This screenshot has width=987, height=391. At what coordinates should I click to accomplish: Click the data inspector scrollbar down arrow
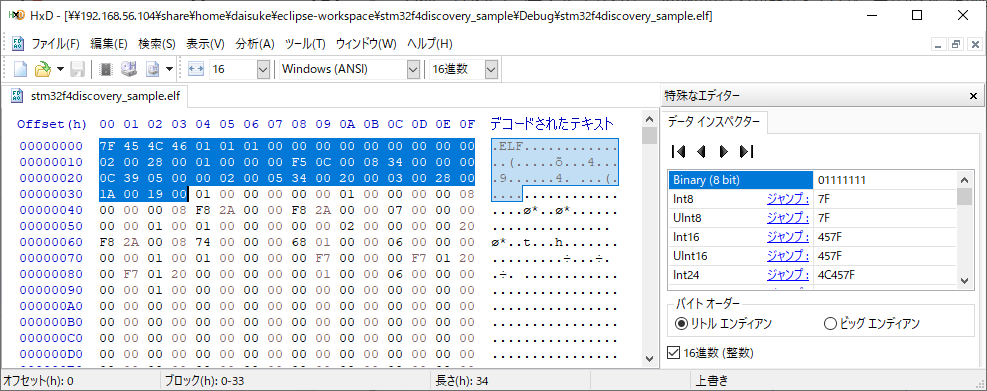tap(964, 281)
